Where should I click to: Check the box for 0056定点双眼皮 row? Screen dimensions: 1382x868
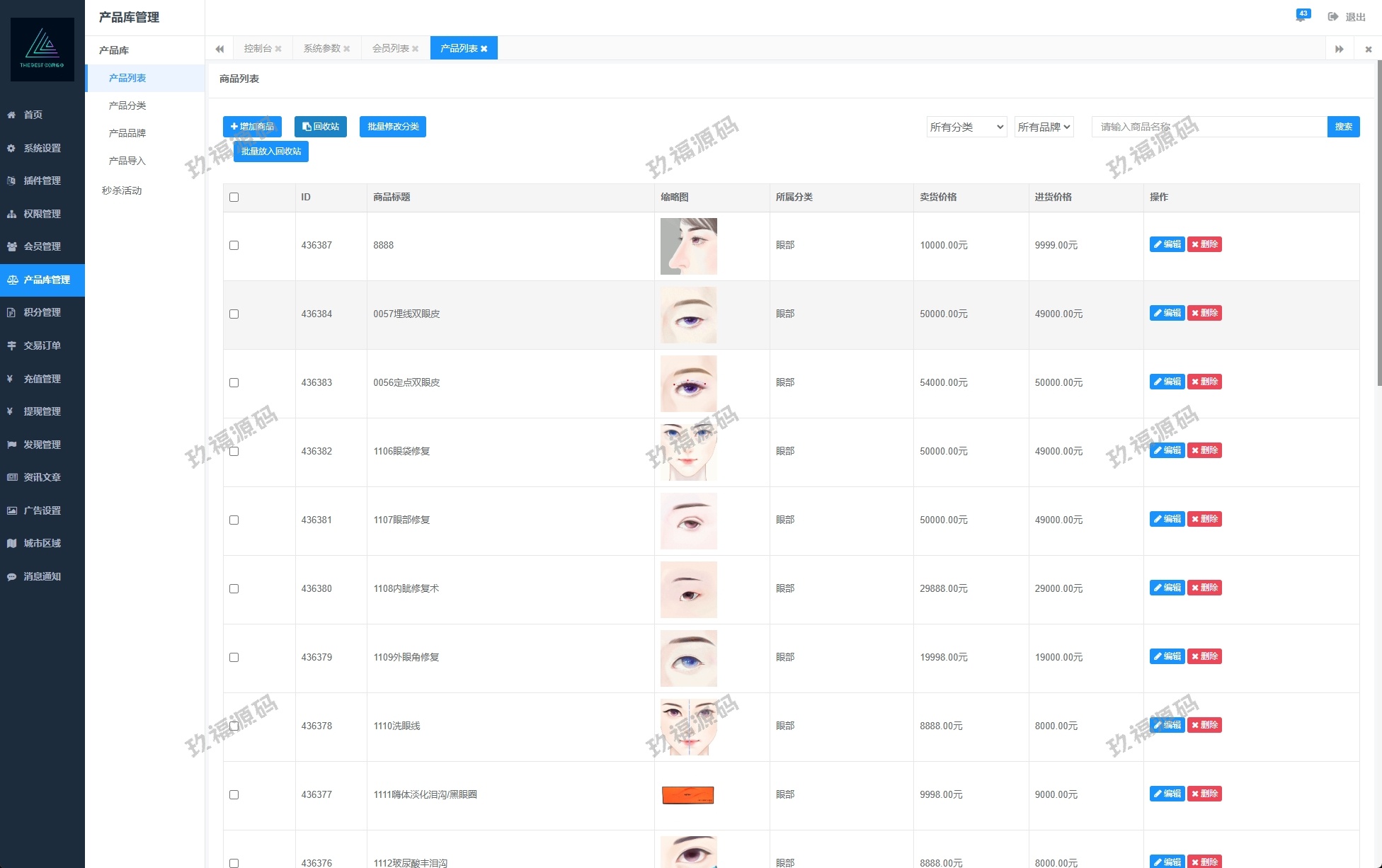coord(234,383)
